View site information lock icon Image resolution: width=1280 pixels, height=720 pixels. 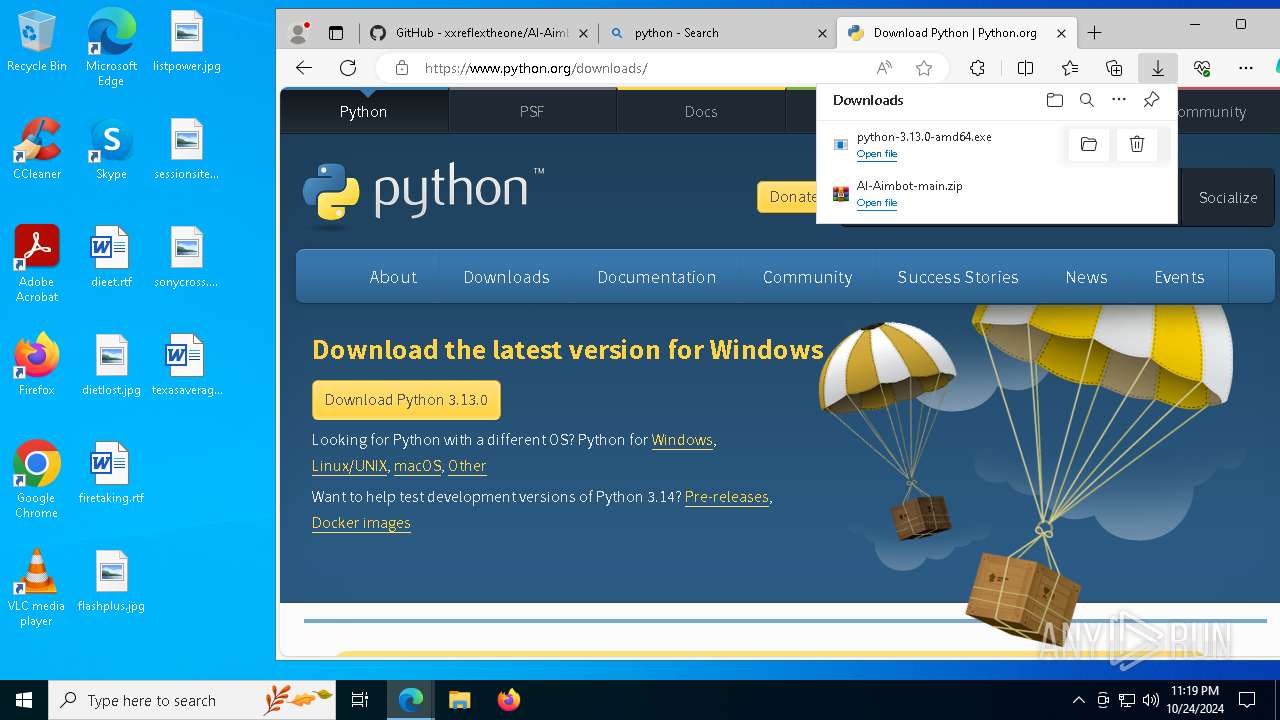[402, 68]
